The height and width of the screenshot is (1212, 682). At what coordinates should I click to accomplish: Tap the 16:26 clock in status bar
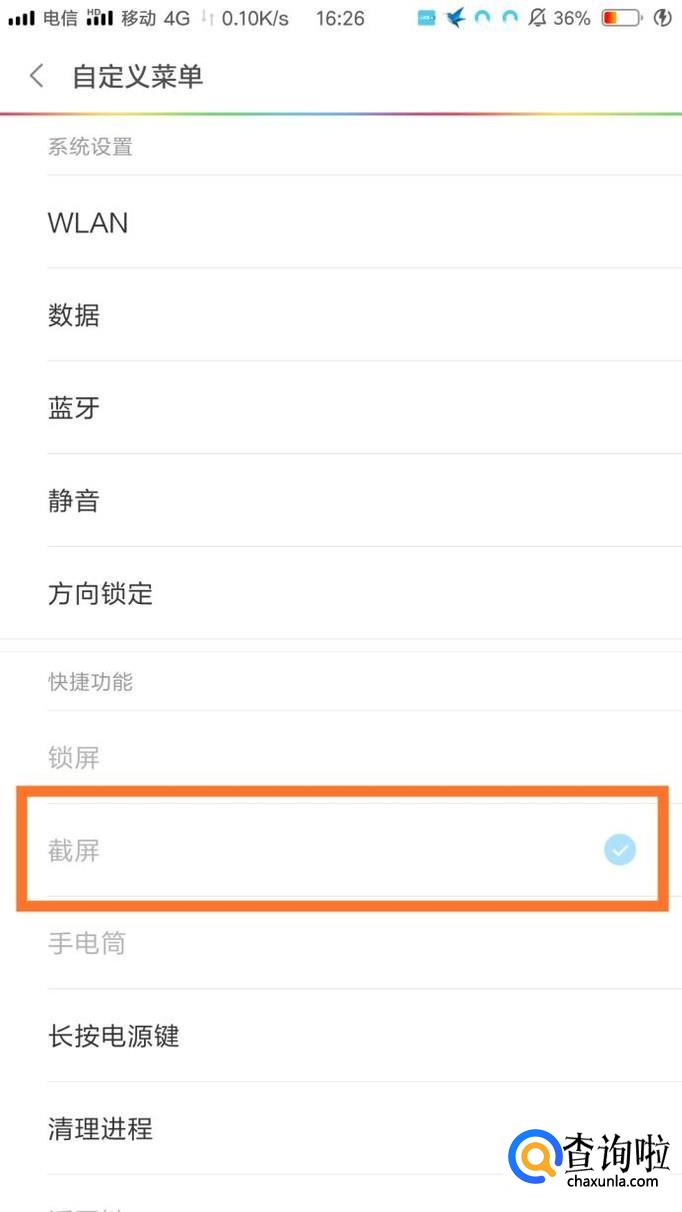coord(340,18)
